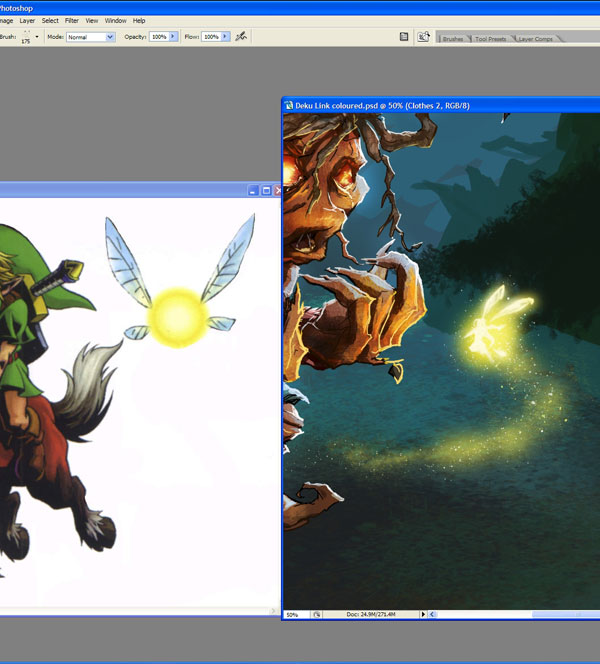Click the status bar Version Cue icon
600x664 pixels.
(x=317, y=614)
